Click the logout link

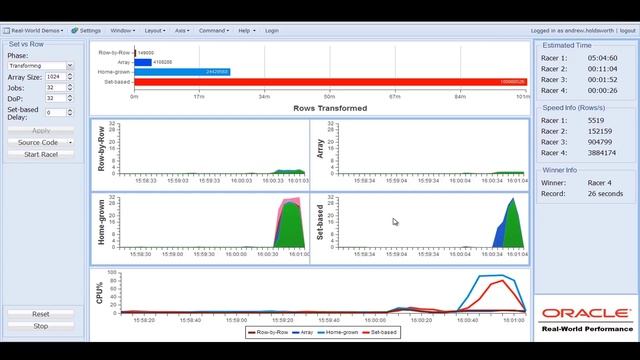[x=627, y=31]
